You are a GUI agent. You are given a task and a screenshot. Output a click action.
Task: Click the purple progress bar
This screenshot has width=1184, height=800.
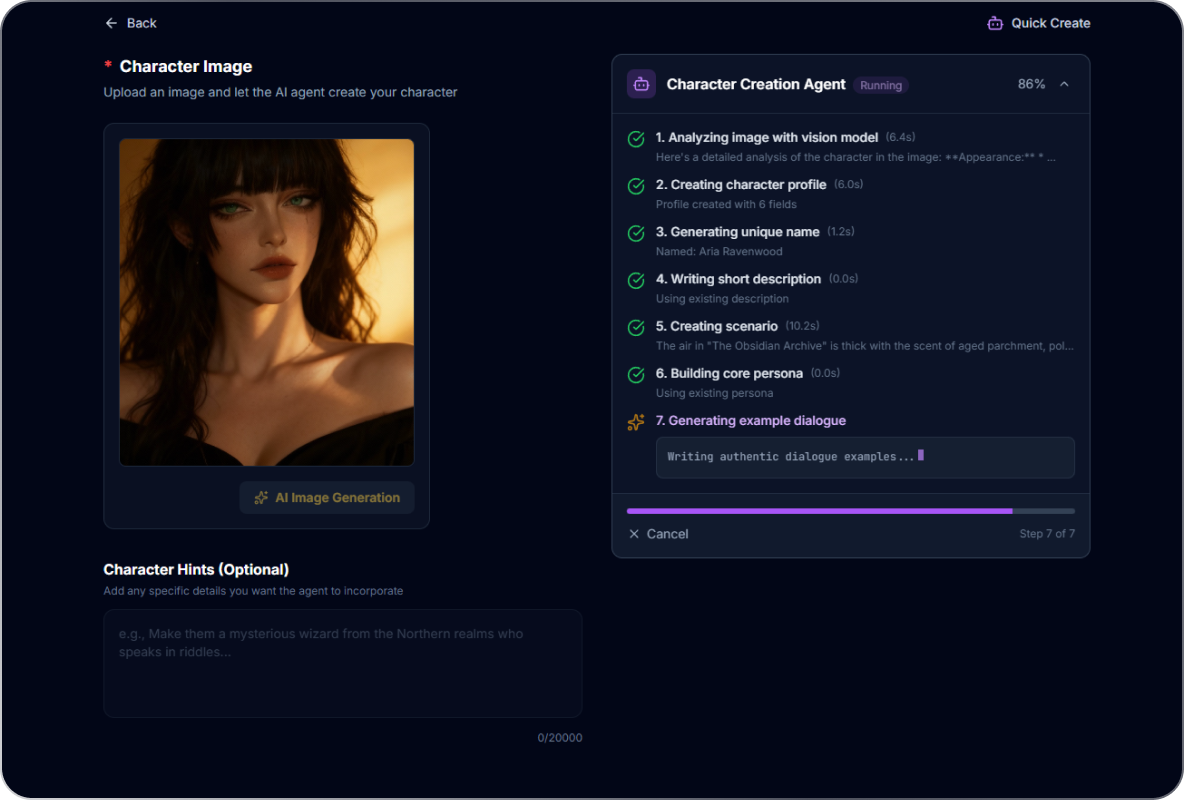pyautogui.click(x=819, y=511)
